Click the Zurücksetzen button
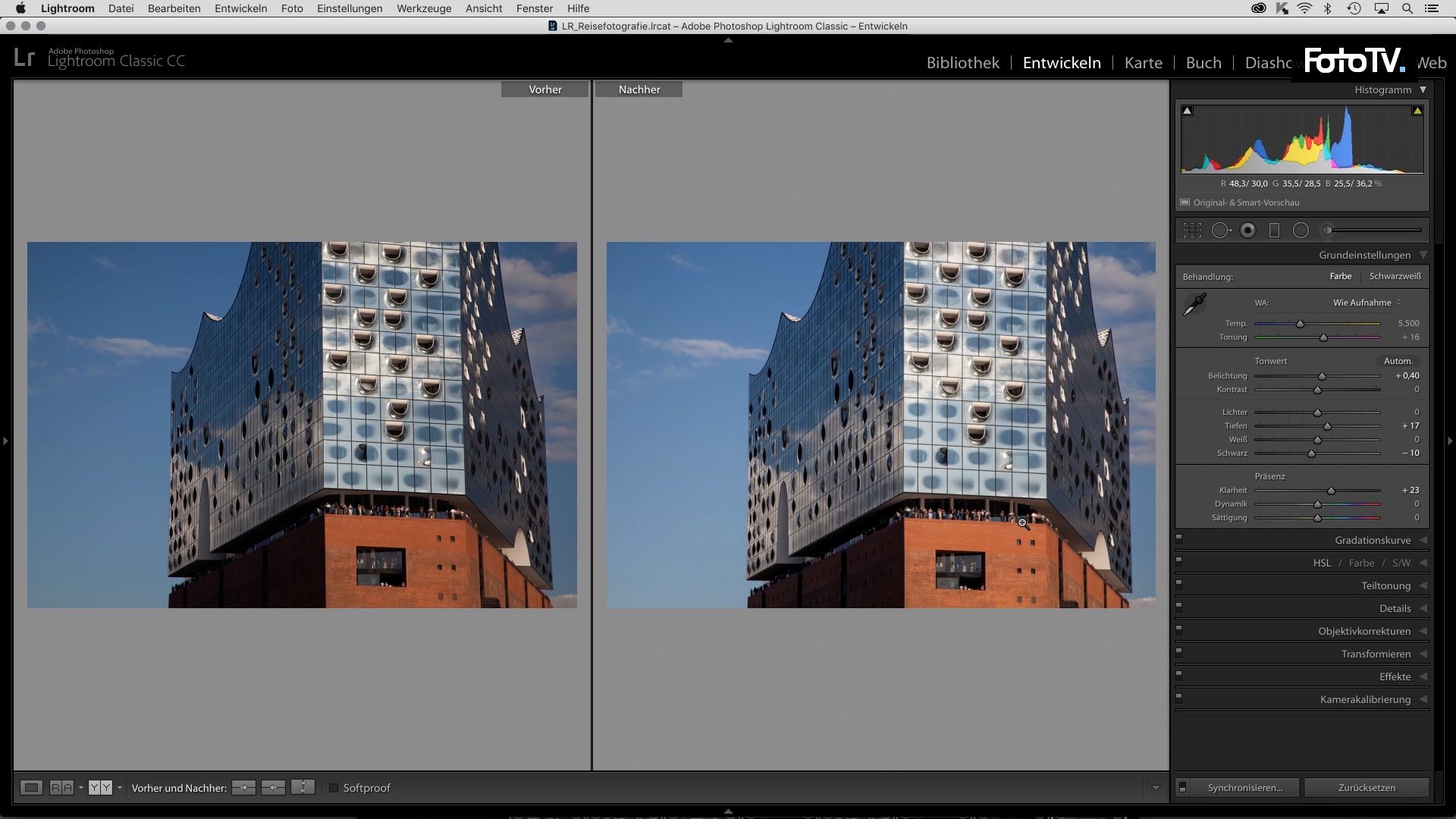1456x819 pixels. [1367, 788]
